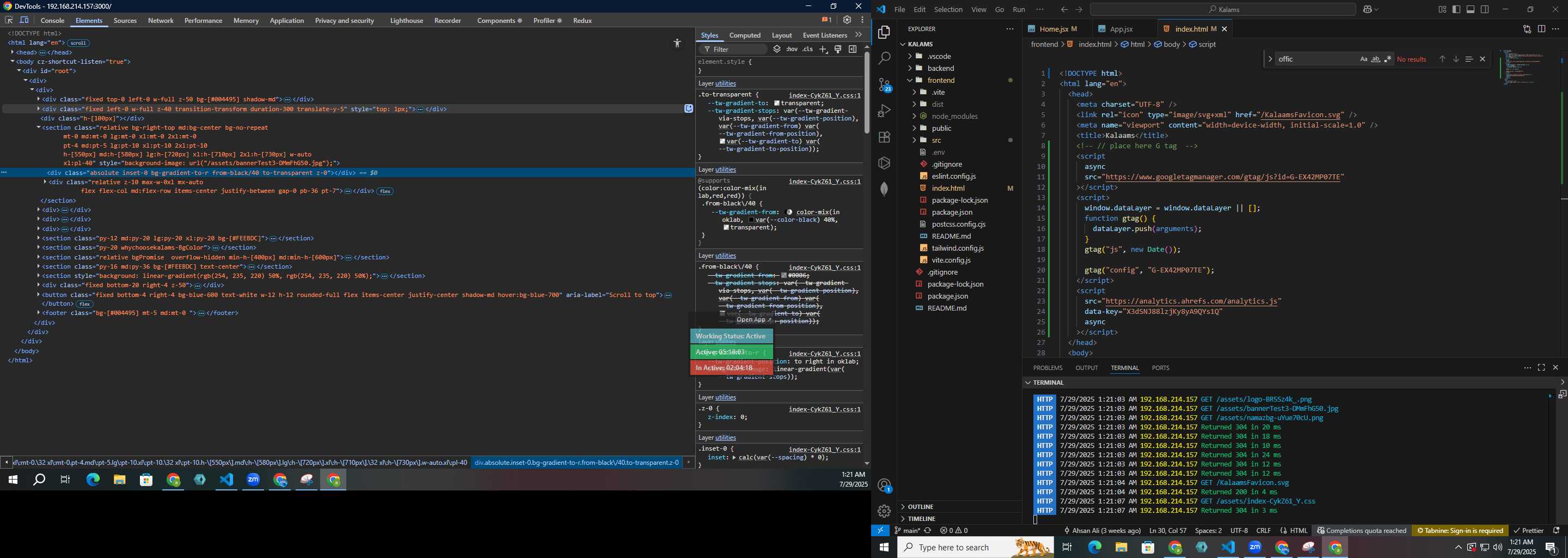Toggle the VS Code bottom panel layout icon
Viewport: 1568px width, 558px height.
[x=1471, y=9]
